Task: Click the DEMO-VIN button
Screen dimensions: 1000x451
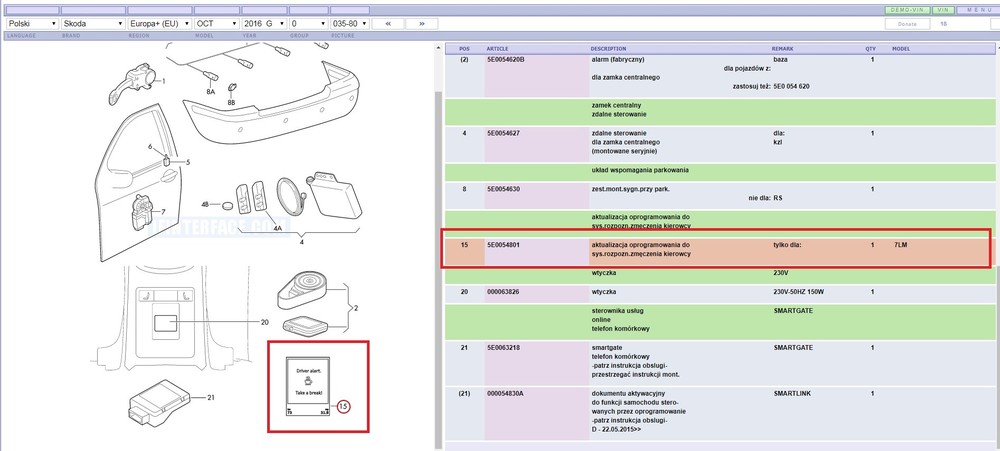Action: point(904,10)
